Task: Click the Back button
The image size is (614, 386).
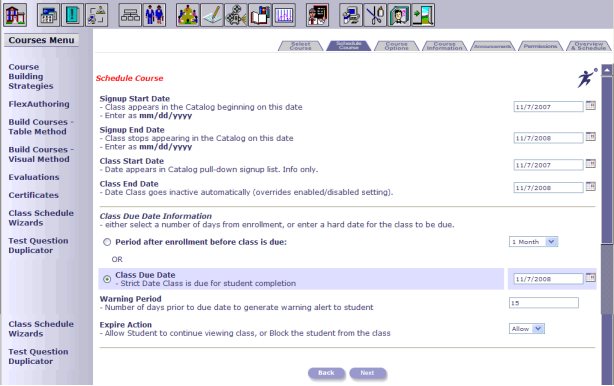Action: pyautogui.click(x=326, y=373)
